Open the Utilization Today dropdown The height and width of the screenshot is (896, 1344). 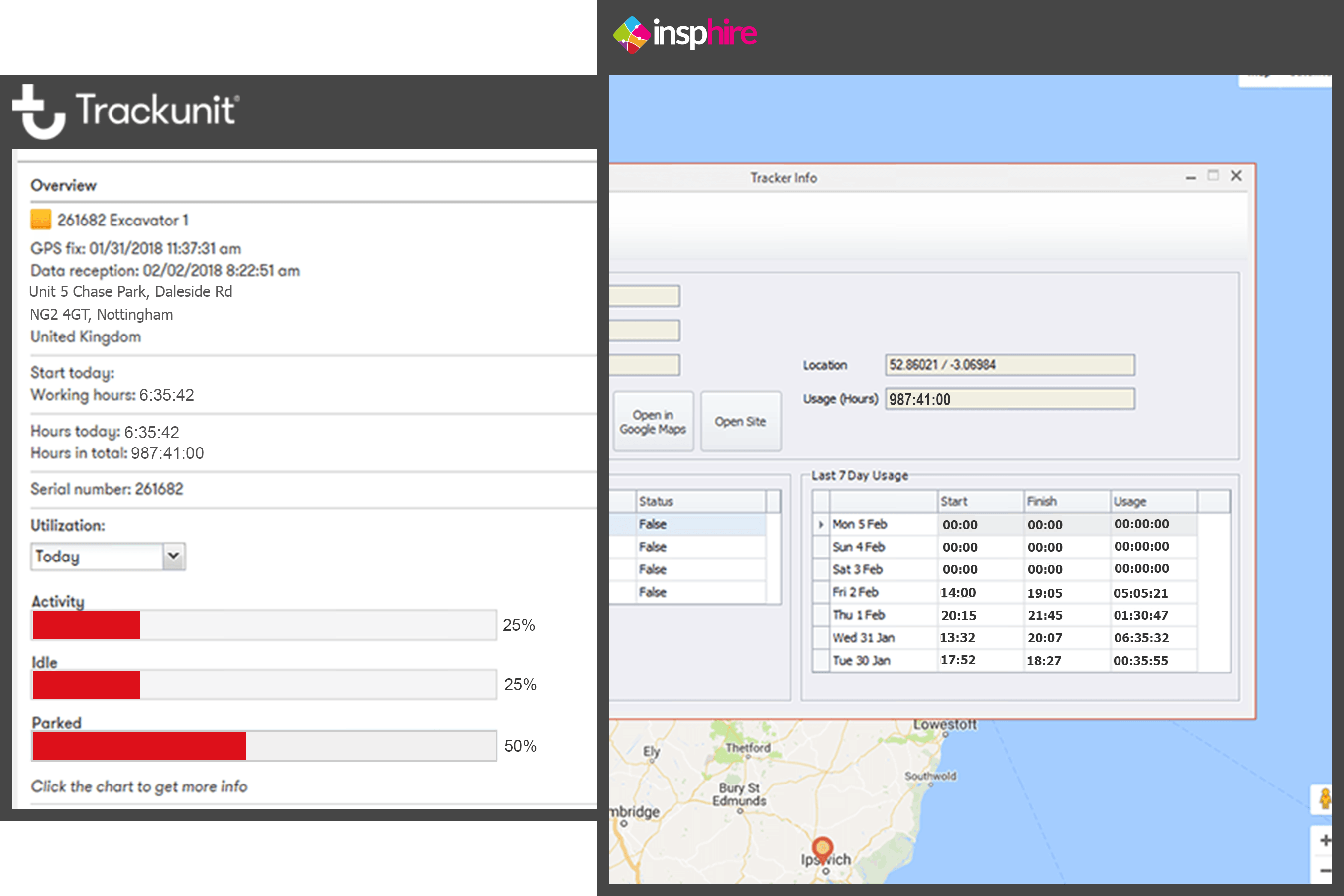(108, 556)
